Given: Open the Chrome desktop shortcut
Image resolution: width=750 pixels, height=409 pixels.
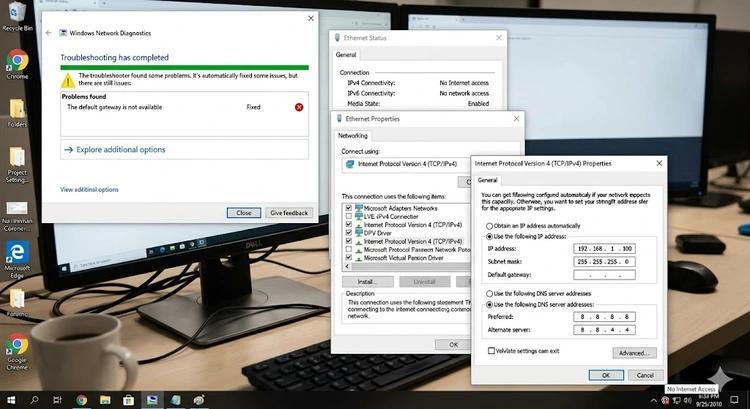Looking at the screenshot, I should (x=17, y=64).
